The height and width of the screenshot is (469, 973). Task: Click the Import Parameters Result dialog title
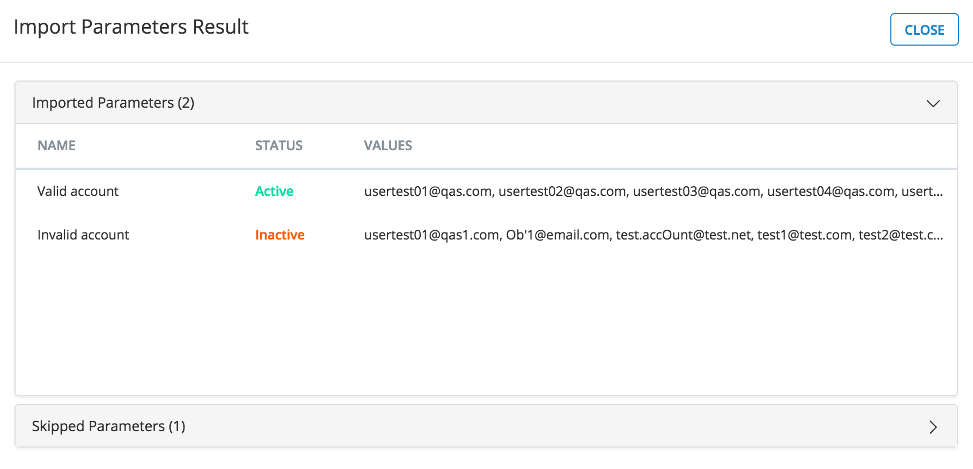(x=131, y=27)
